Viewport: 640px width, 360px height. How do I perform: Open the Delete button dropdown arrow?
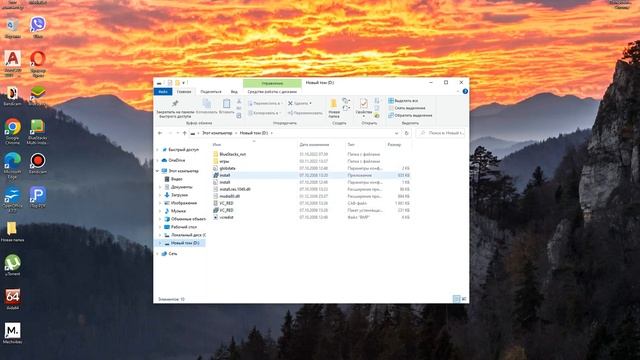click(x=311, y=104)
